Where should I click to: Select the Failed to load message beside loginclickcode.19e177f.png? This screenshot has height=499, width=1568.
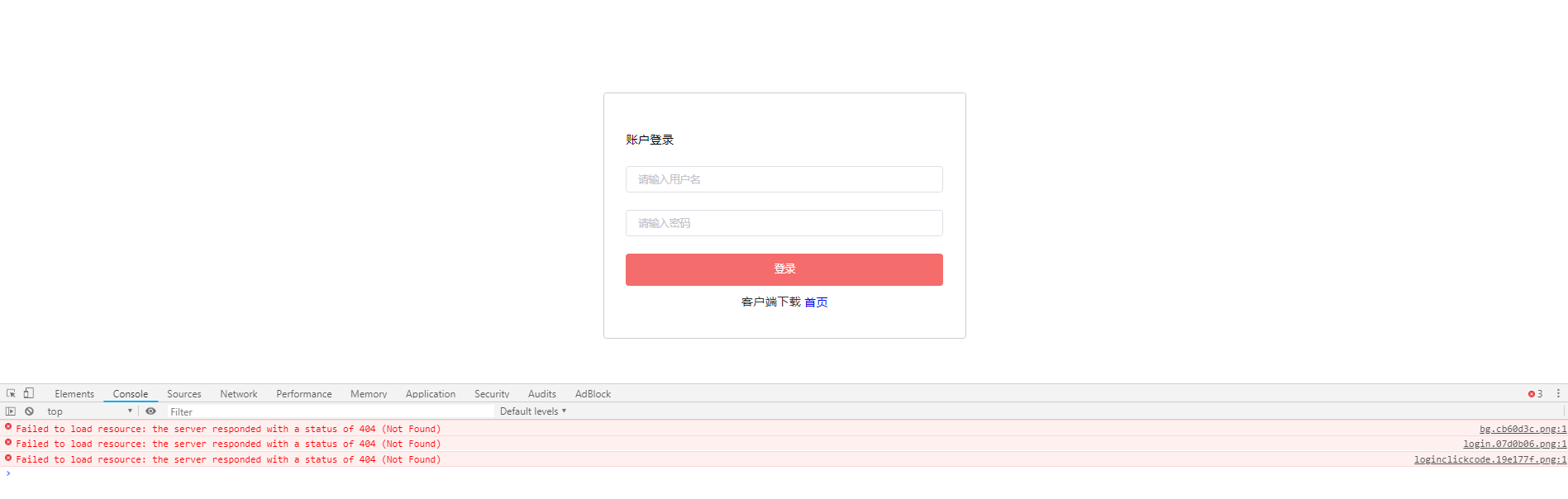pyautogui.click(x=228, y=459)
